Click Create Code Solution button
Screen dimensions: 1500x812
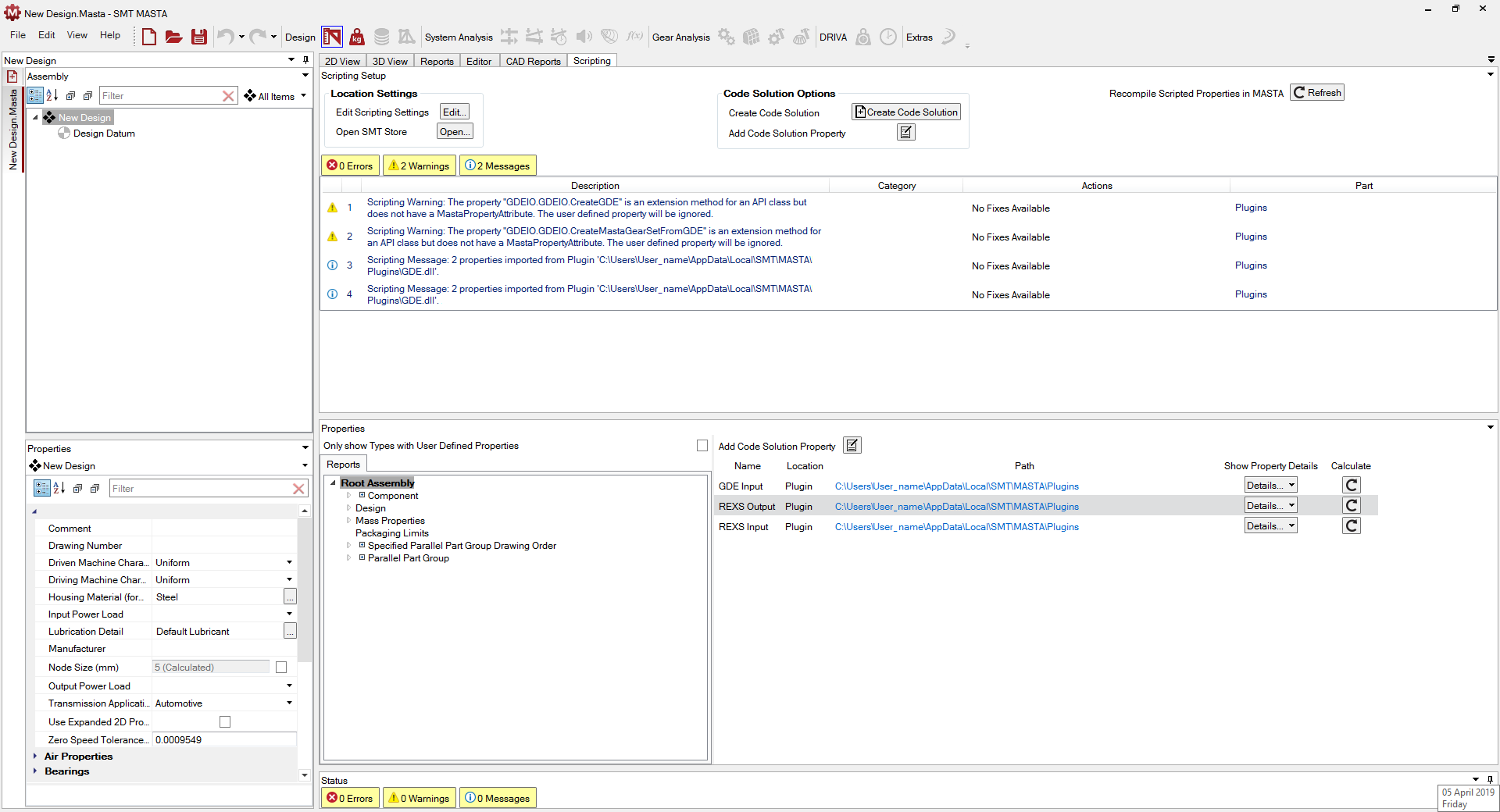[x=906, y=112]
